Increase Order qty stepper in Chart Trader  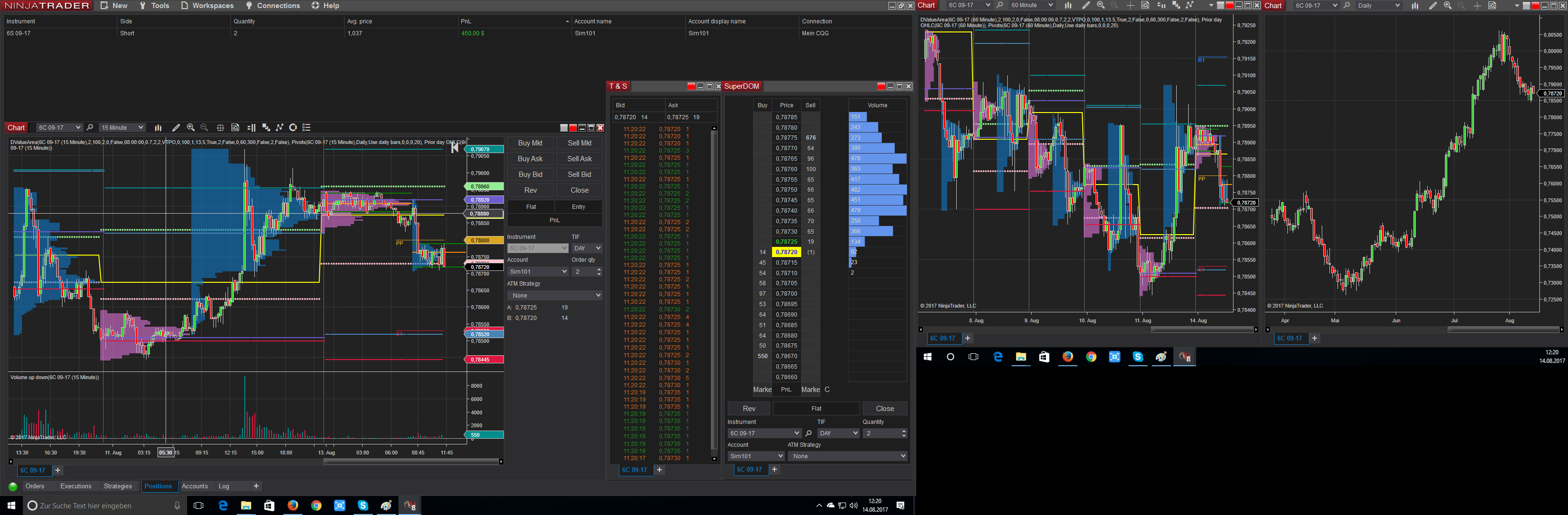(x=599, y=269)
